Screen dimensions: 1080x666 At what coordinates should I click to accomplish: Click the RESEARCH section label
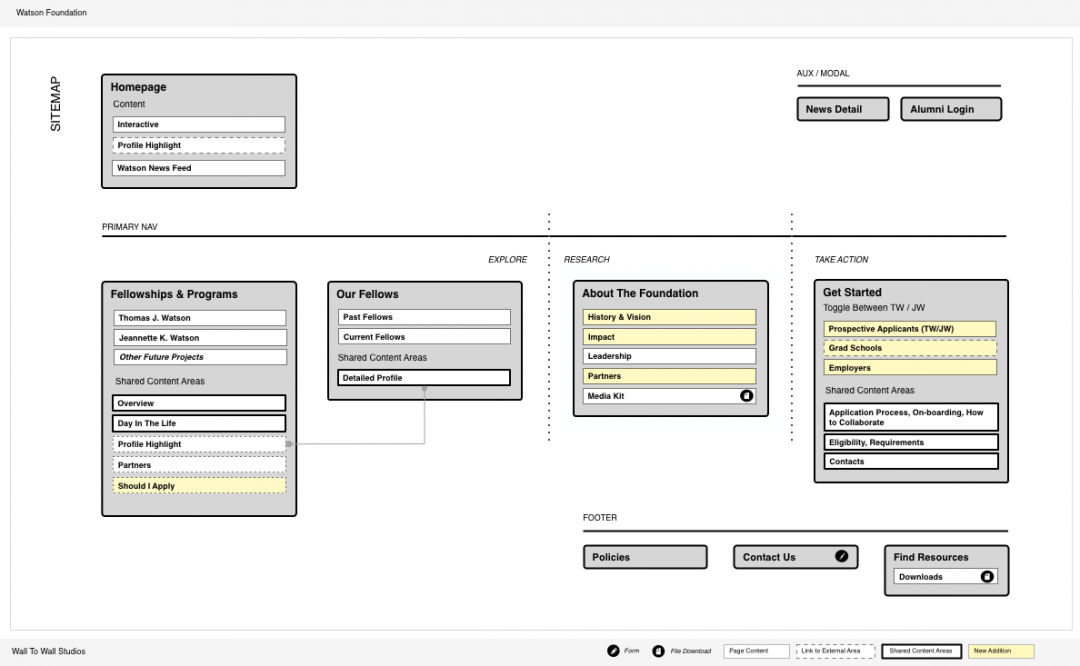click(587, 260)
